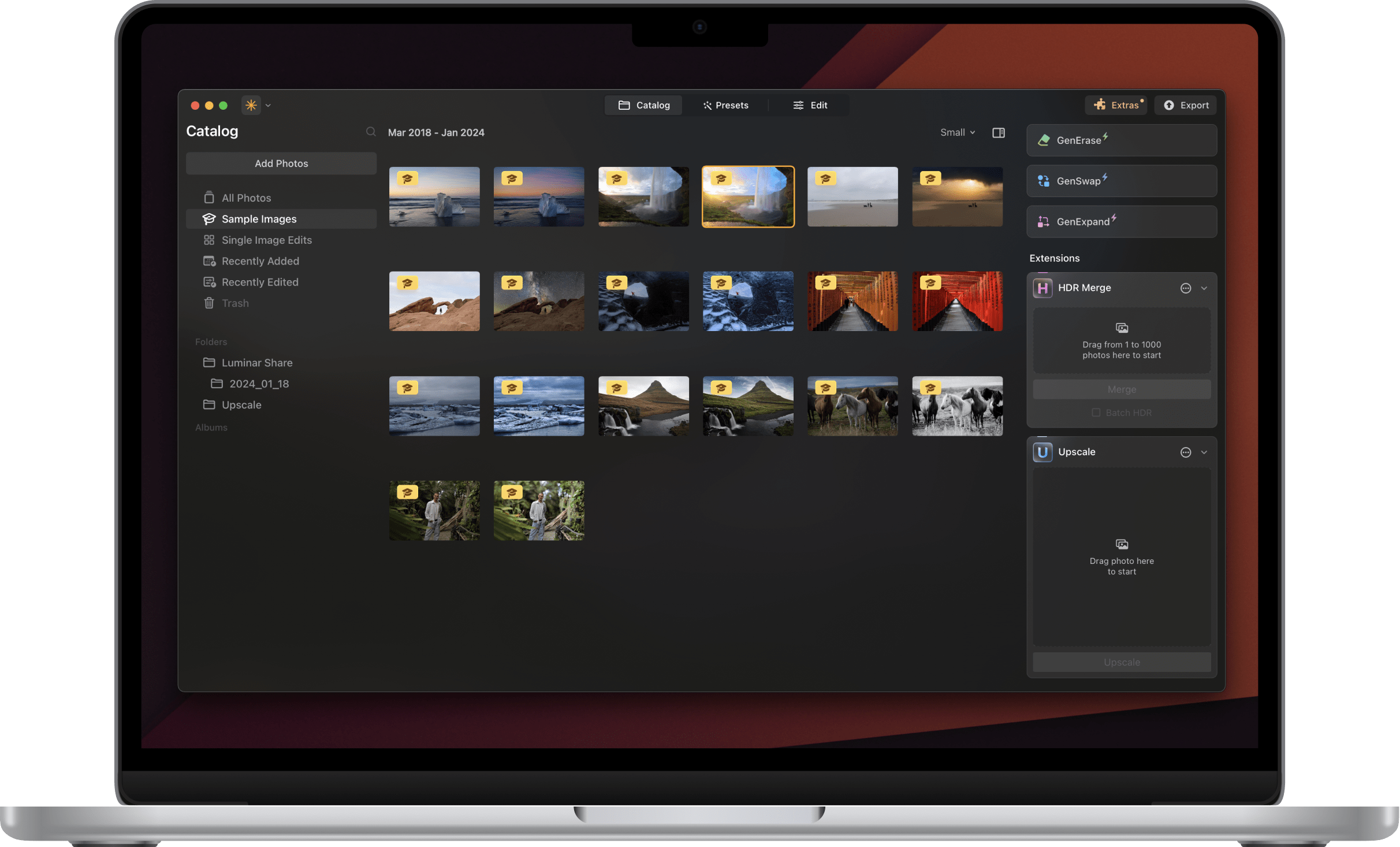
Task: Click the Luminar star logo icon
Action: point(251,105)
